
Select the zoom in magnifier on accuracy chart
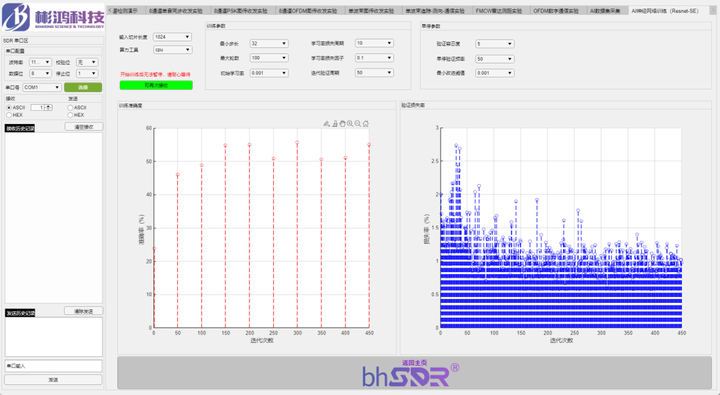tap(350, 124)
